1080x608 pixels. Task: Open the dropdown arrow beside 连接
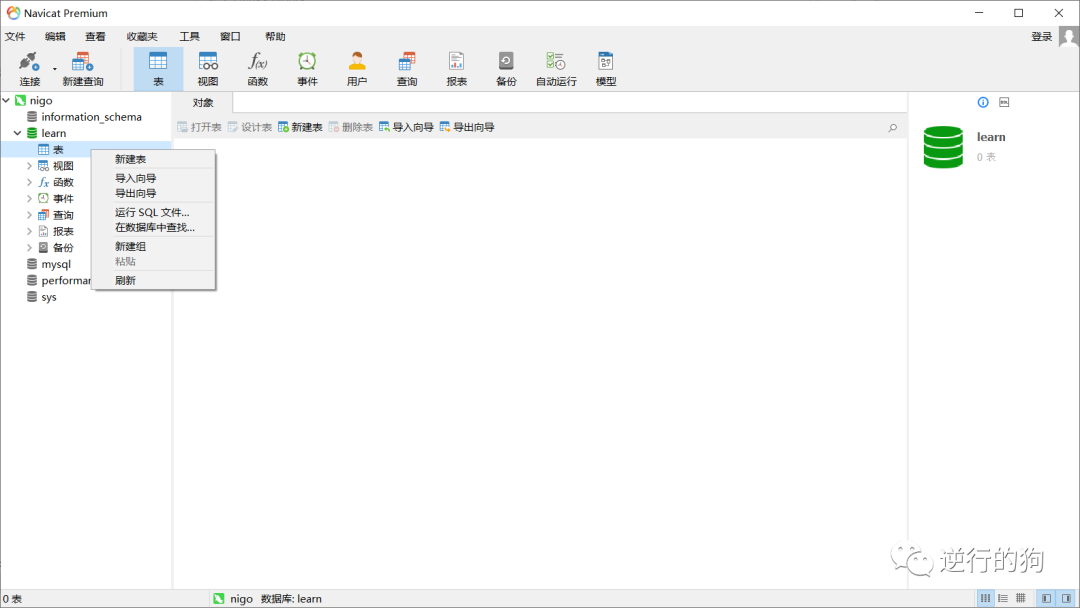(x=55, y=69)
